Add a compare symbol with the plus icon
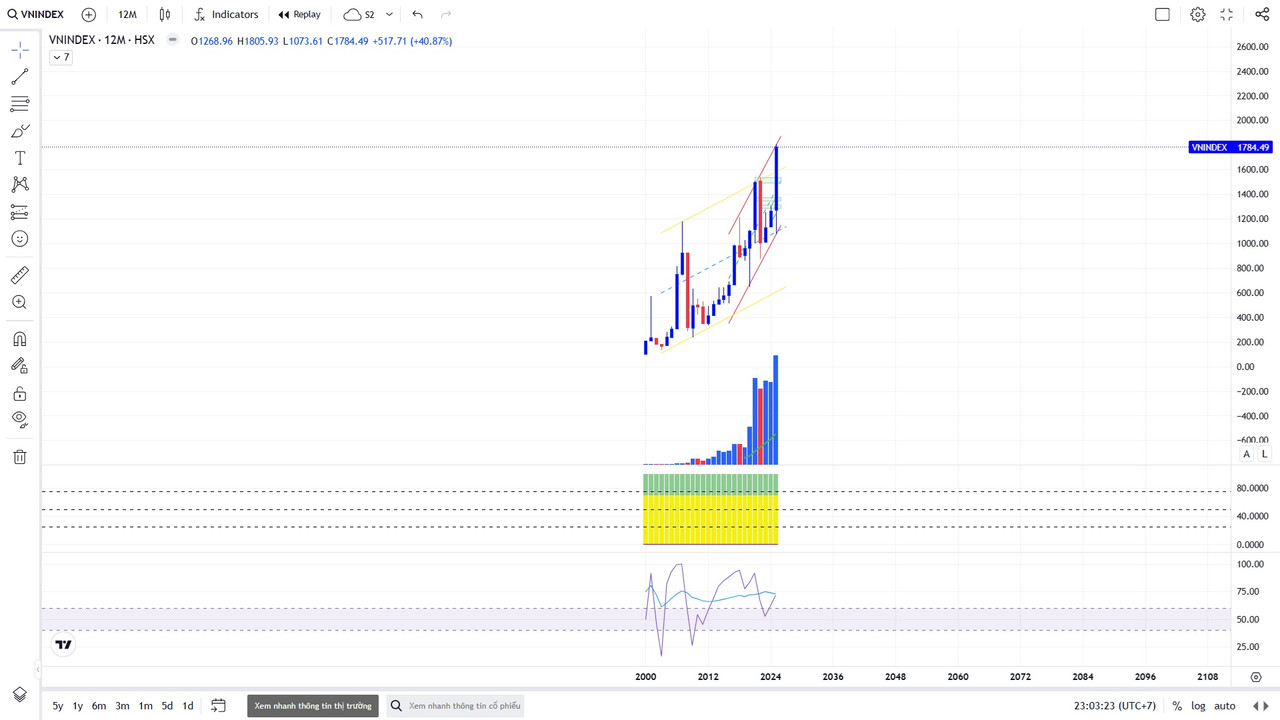 [x=89, y=14]
